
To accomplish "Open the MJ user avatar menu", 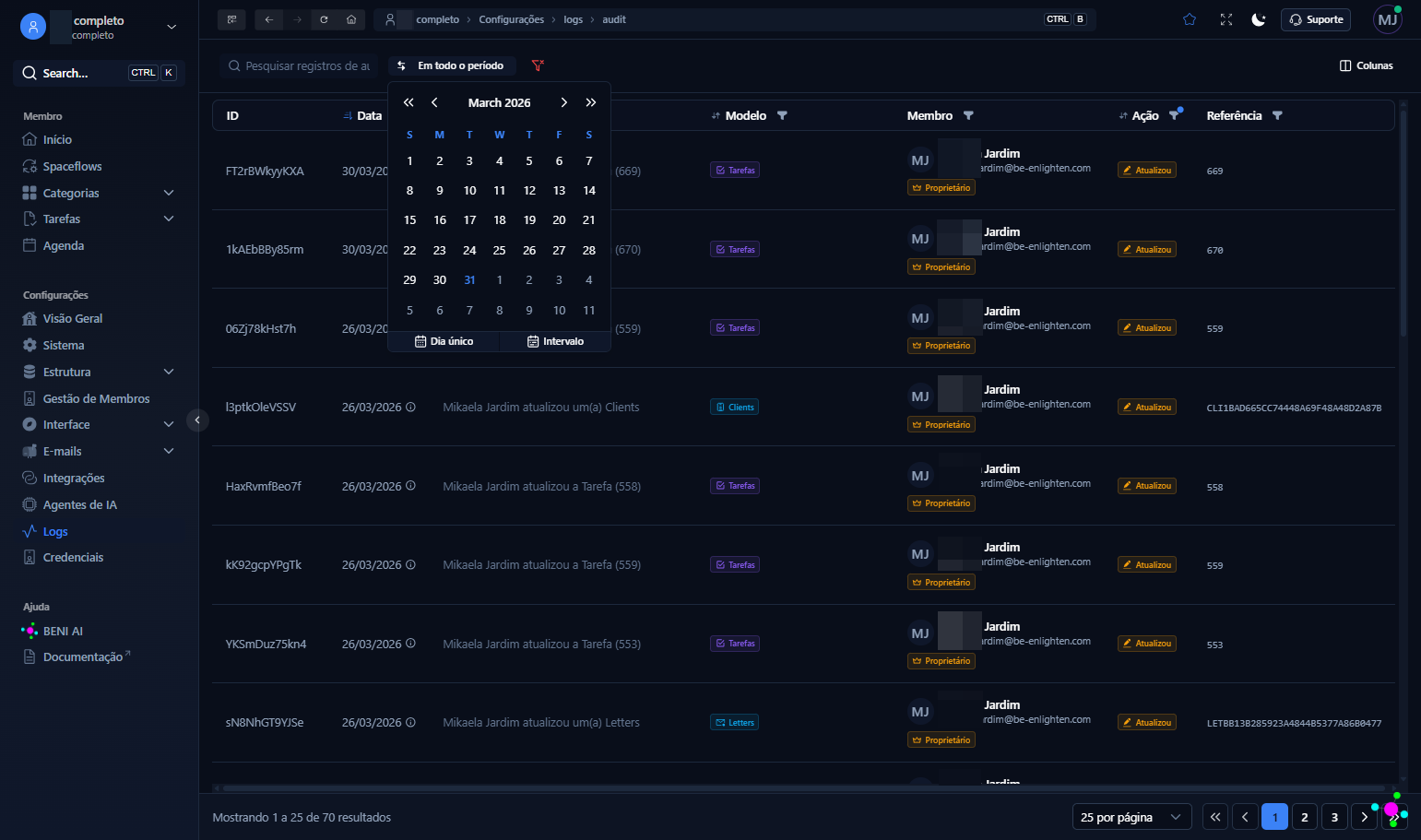I will pos(1387,19).
